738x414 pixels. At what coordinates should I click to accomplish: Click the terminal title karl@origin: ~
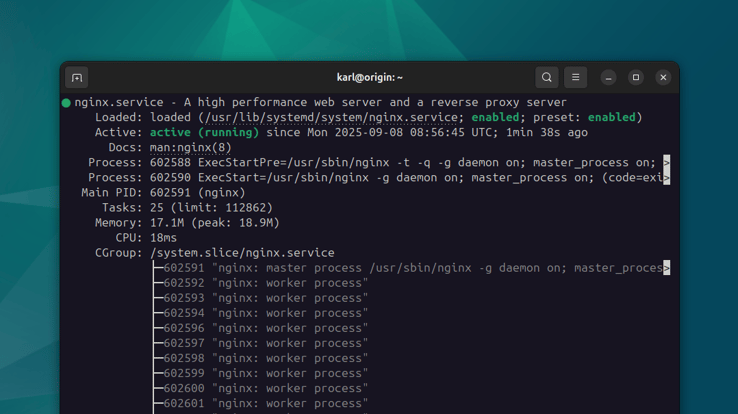click(x=369, y=78)
